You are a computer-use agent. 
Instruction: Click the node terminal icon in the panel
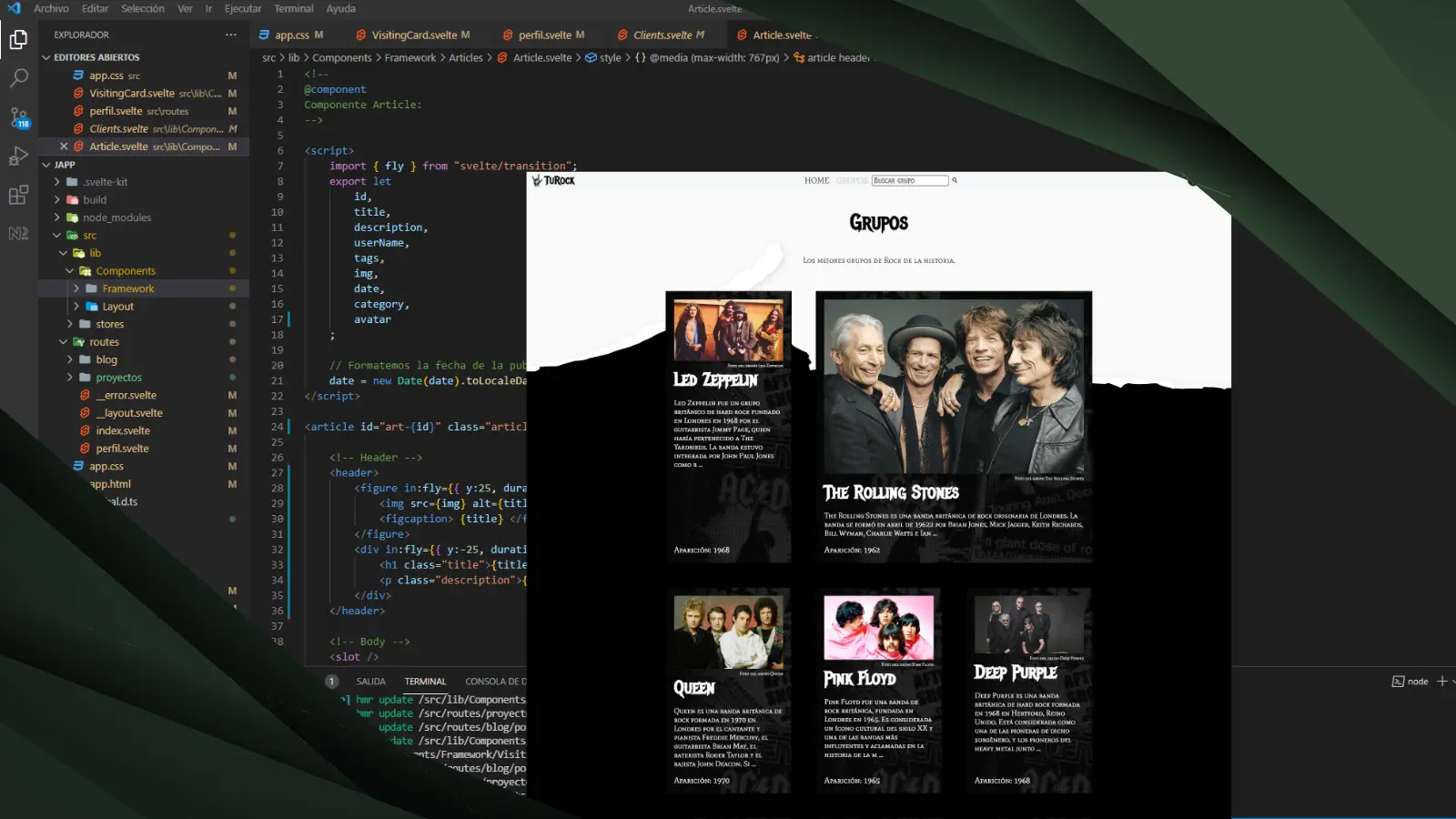[x=1399, y=681]
